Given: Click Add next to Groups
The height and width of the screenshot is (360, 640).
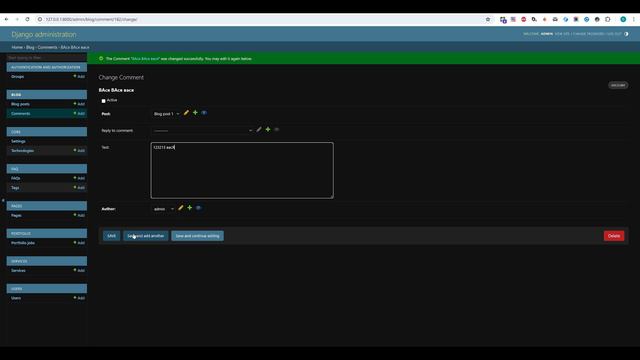Looking at the screenshot, I should point(79,76).
